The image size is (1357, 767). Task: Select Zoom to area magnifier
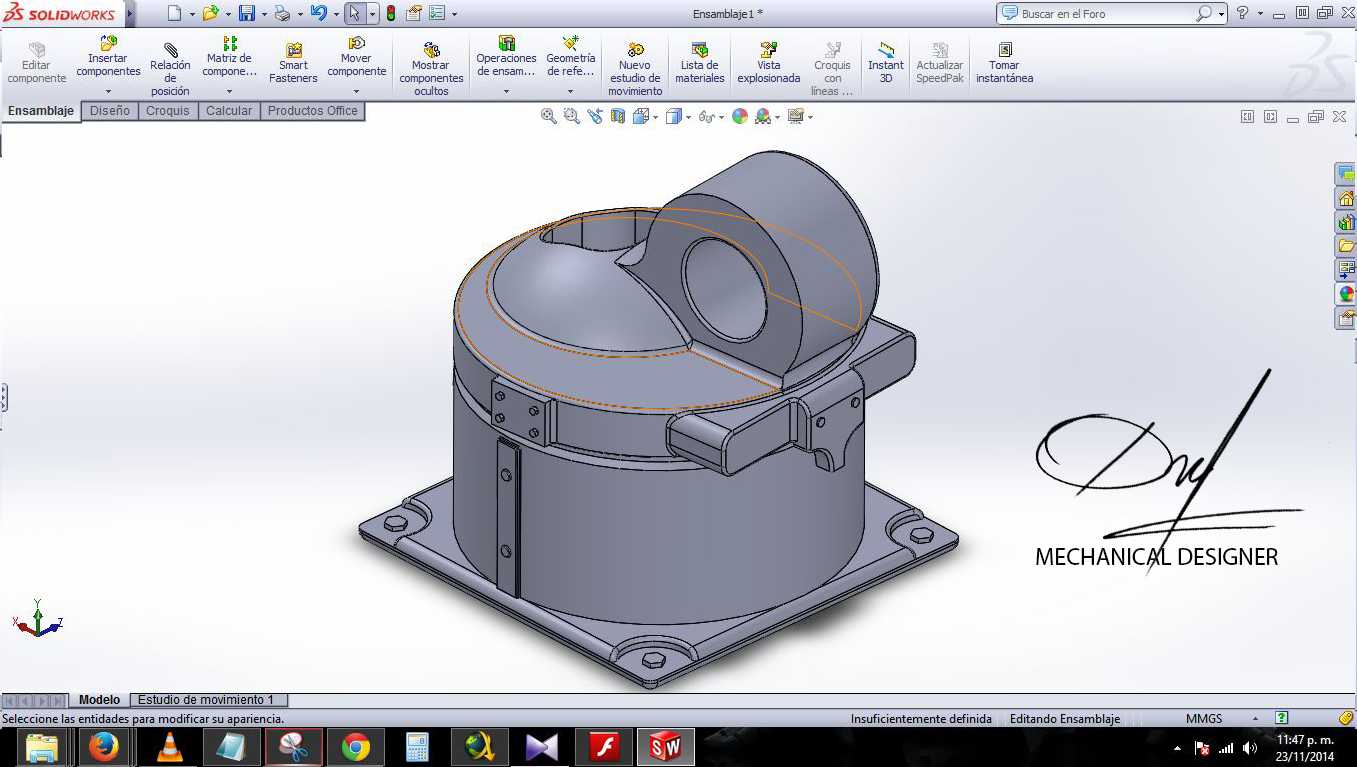571,116
